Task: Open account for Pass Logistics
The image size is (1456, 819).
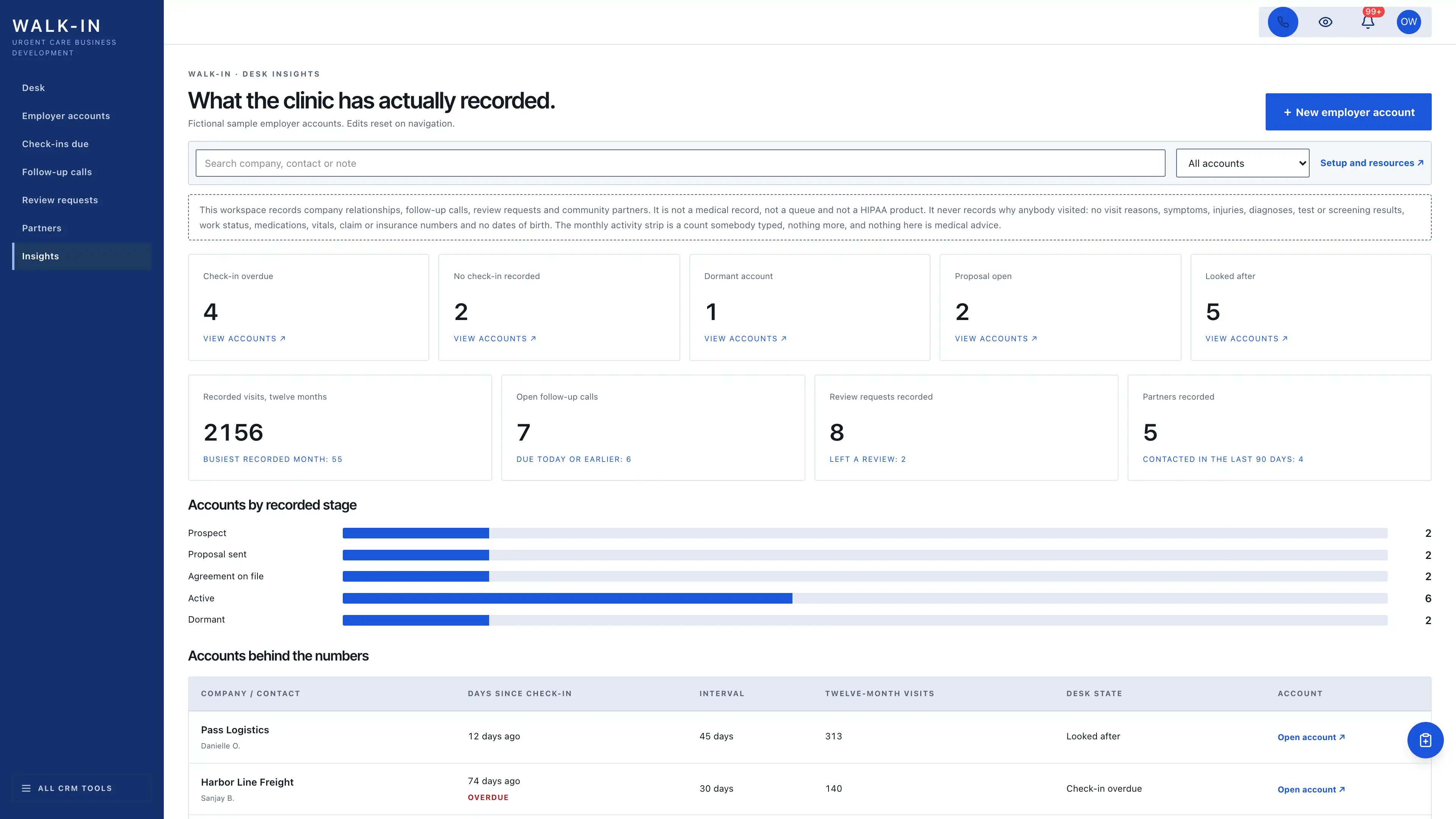Action: click(1311, 737)
